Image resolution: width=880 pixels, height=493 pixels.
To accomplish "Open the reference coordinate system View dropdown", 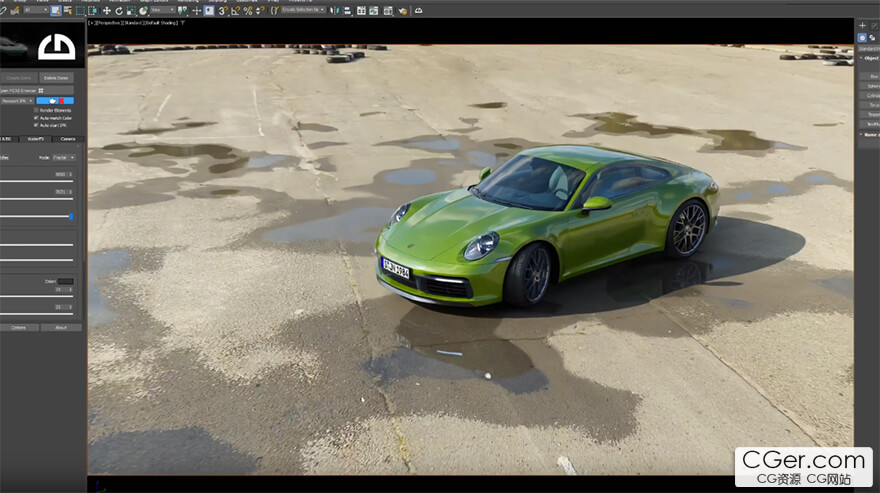I will [162, 10].
